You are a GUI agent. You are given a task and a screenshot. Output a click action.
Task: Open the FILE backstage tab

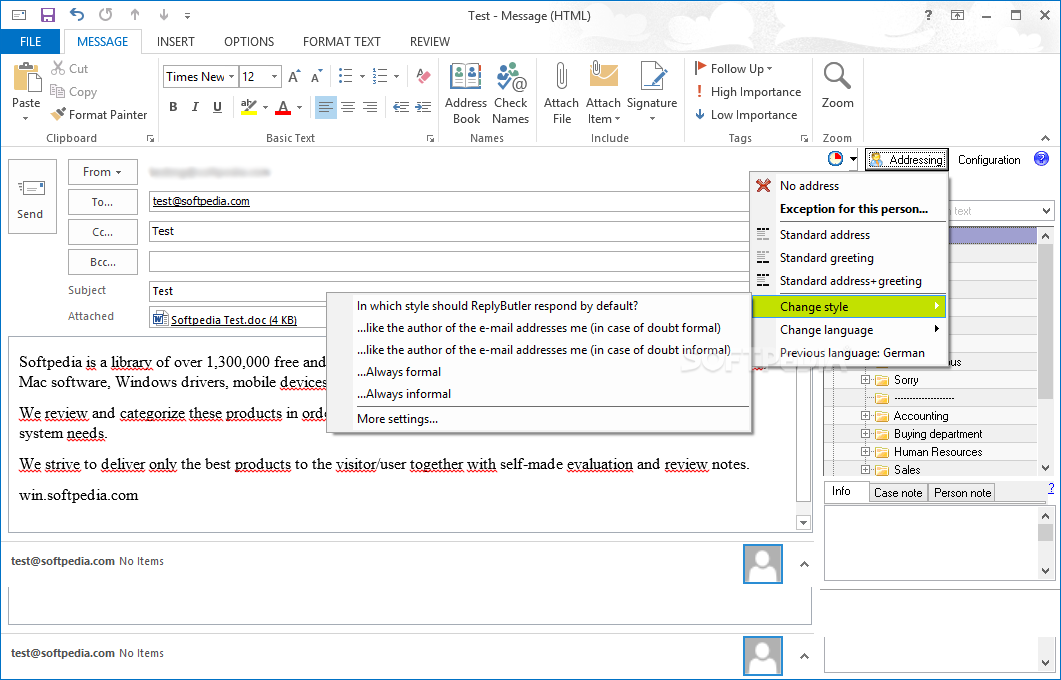pyautogui.click(x=30, y=41)
